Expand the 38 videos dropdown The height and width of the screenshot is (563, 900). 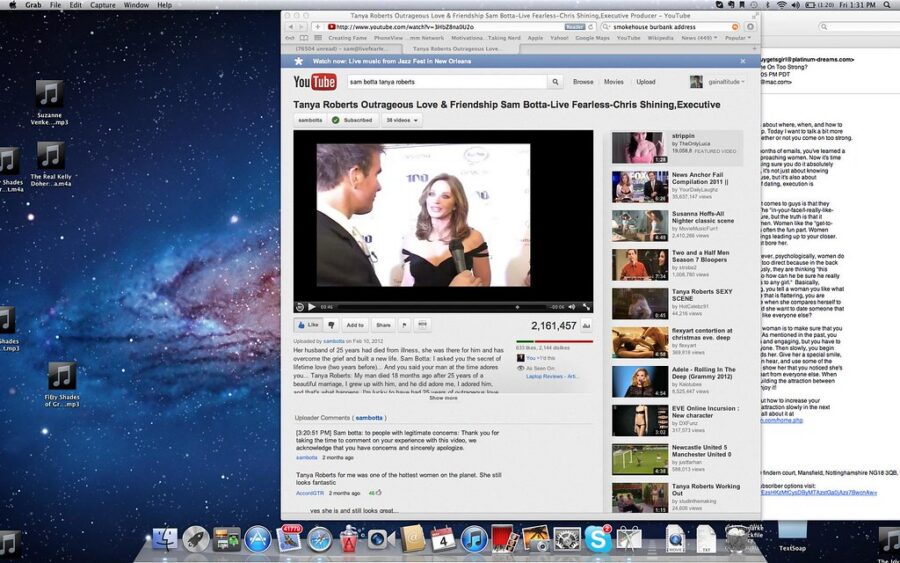tap(402, 120)
